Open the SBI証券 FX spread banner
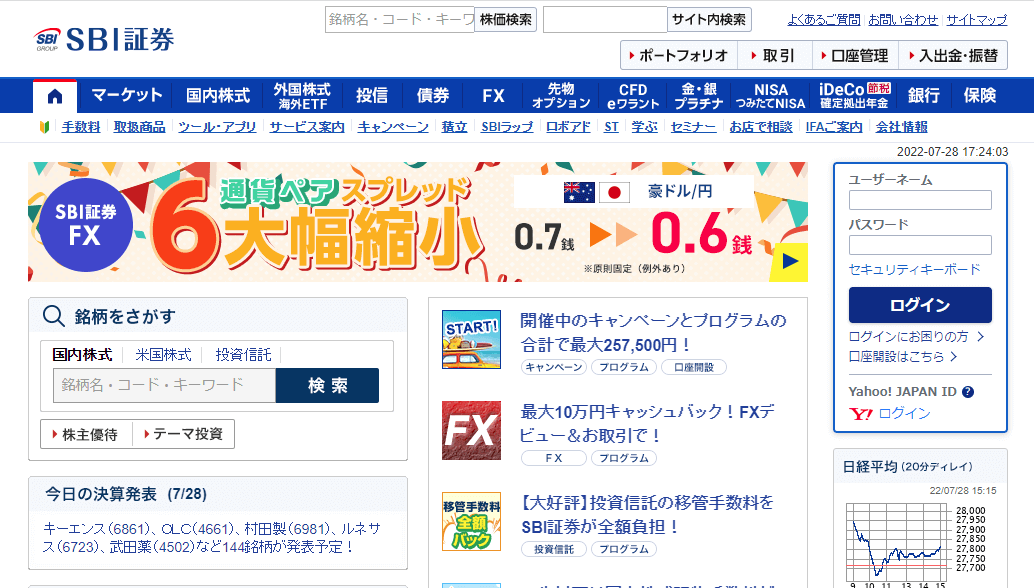Screen dimensions: 1034x588 pos(417,222)
